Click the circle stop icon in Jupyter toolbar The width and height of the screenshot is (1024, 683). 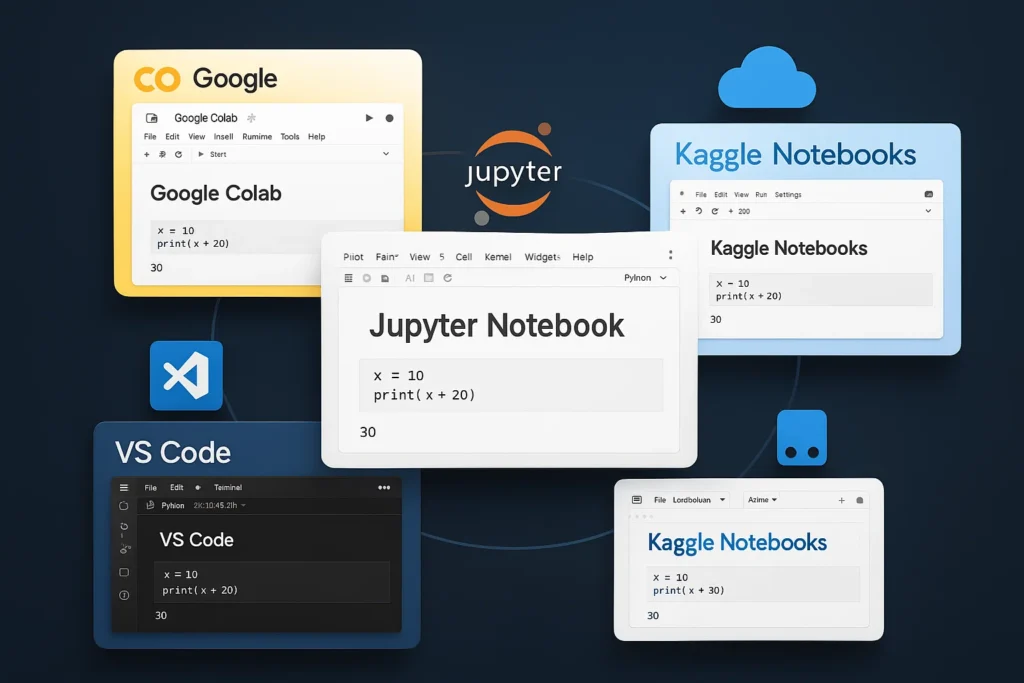[367, 278]
